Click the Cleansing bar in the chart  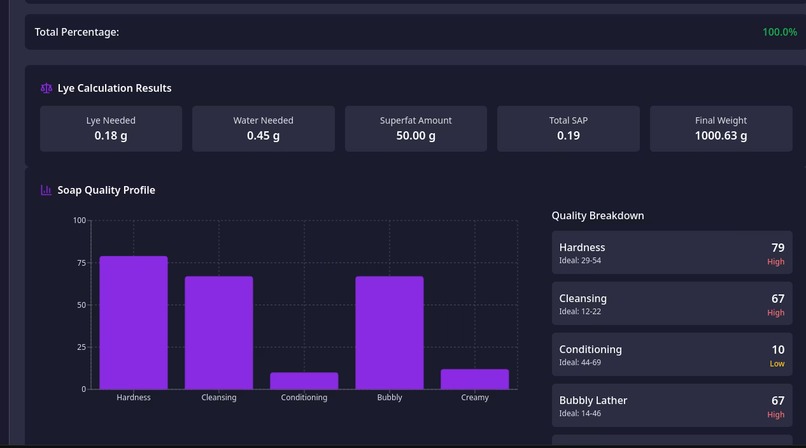(219, 333)
